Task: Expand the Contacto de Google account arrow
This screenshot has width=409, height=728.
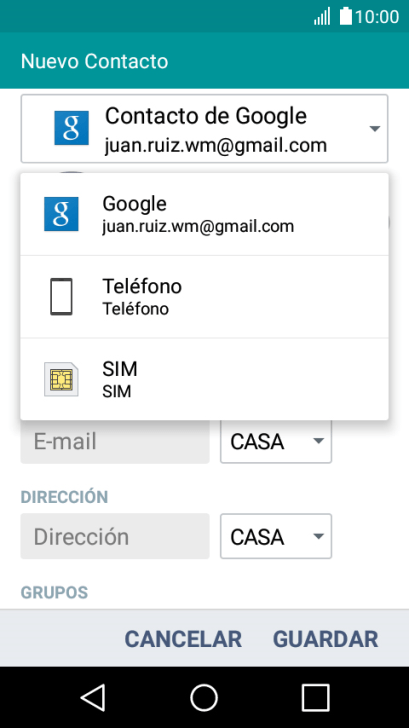Action: [375, 129]
